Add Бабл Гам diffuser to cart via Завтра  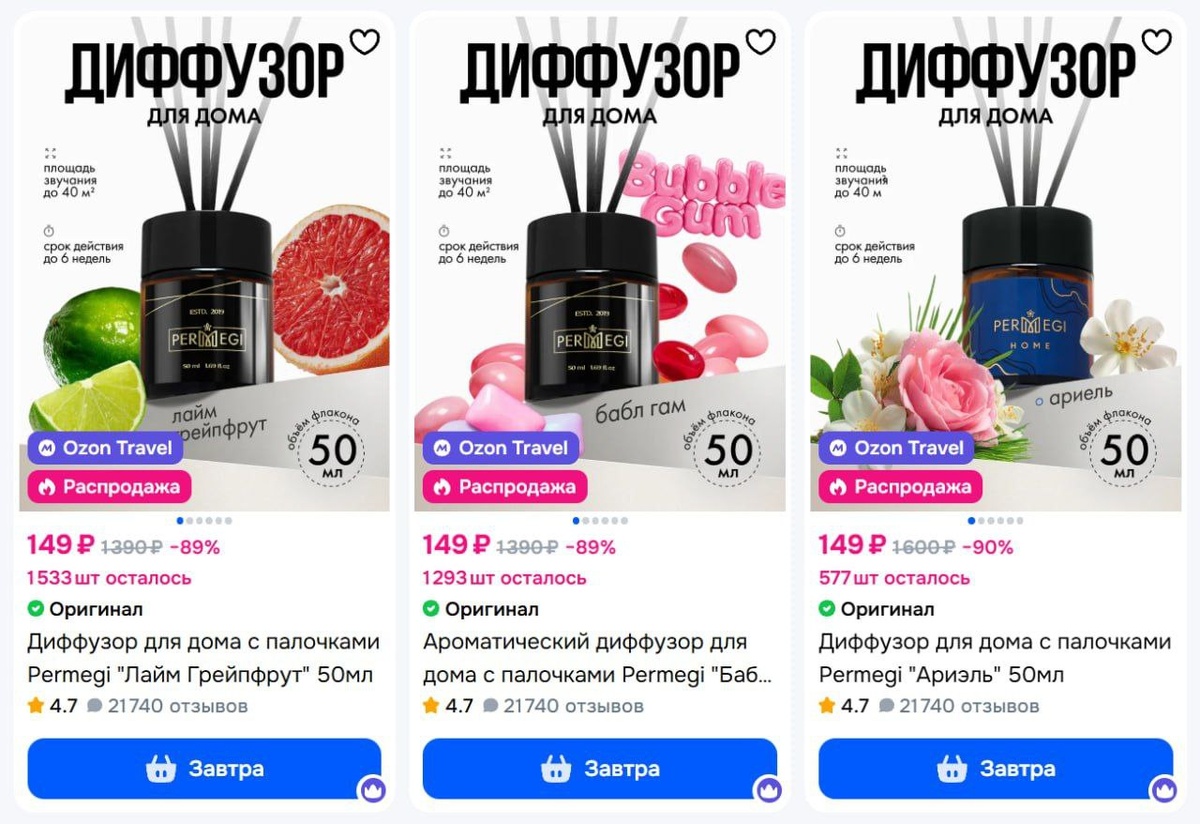pyautogui.click(x=600, y=769)
